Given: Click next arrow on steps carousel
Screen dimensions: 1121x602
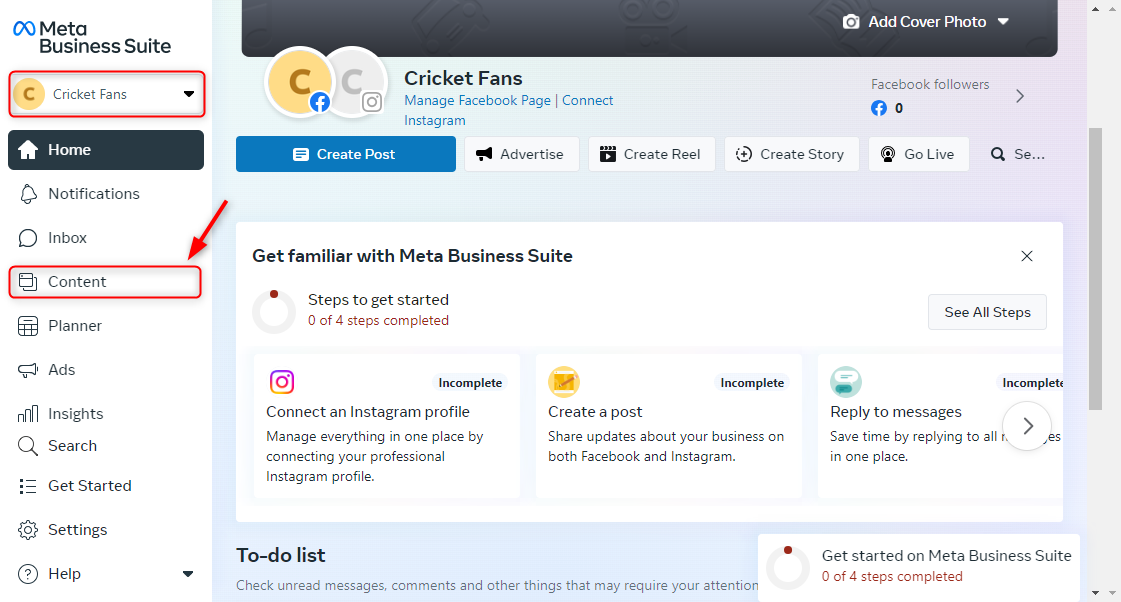Looking at the screenshot, I should 1027,427.
